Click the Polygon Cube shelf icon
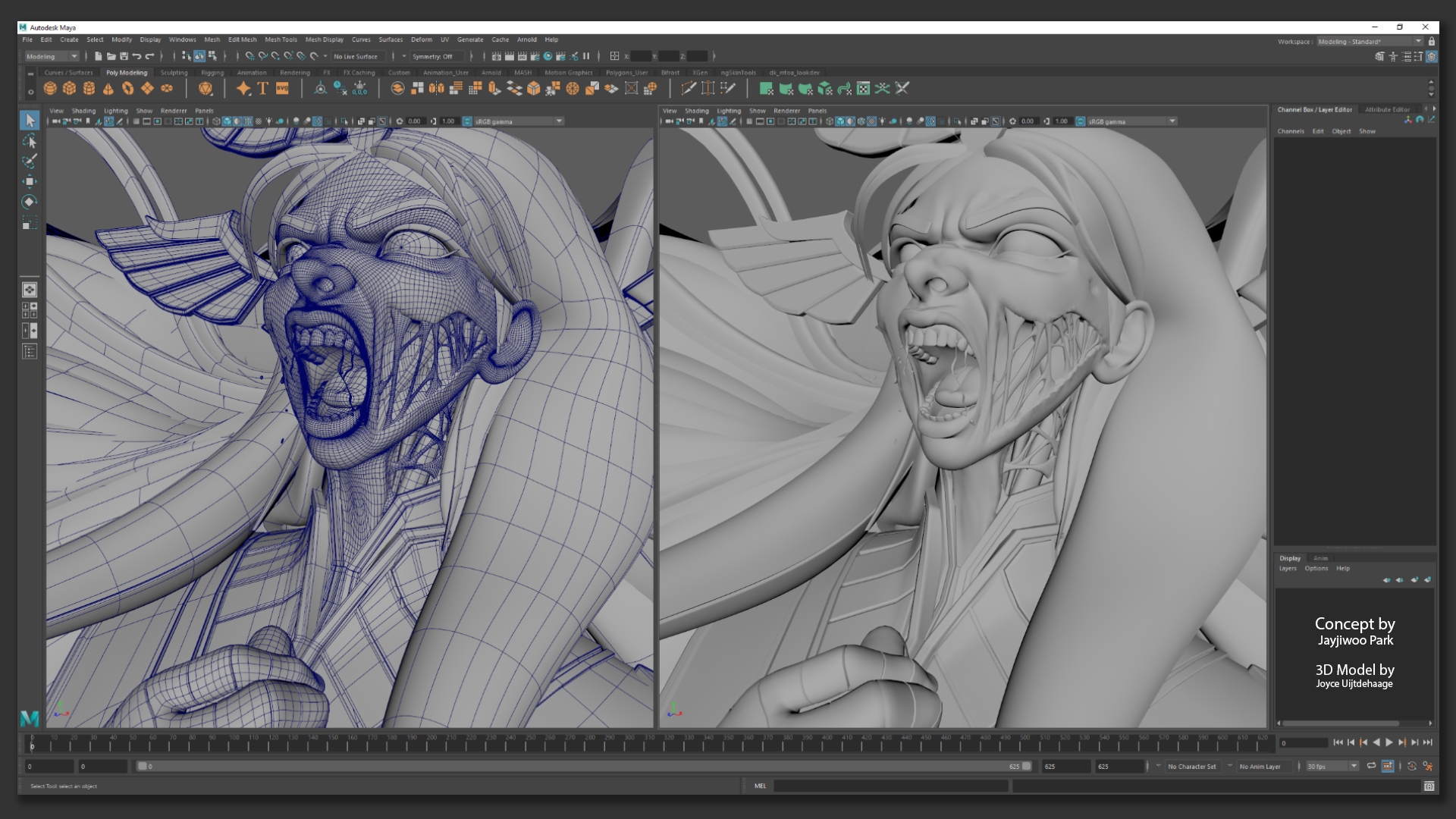 tap(70, 89)
